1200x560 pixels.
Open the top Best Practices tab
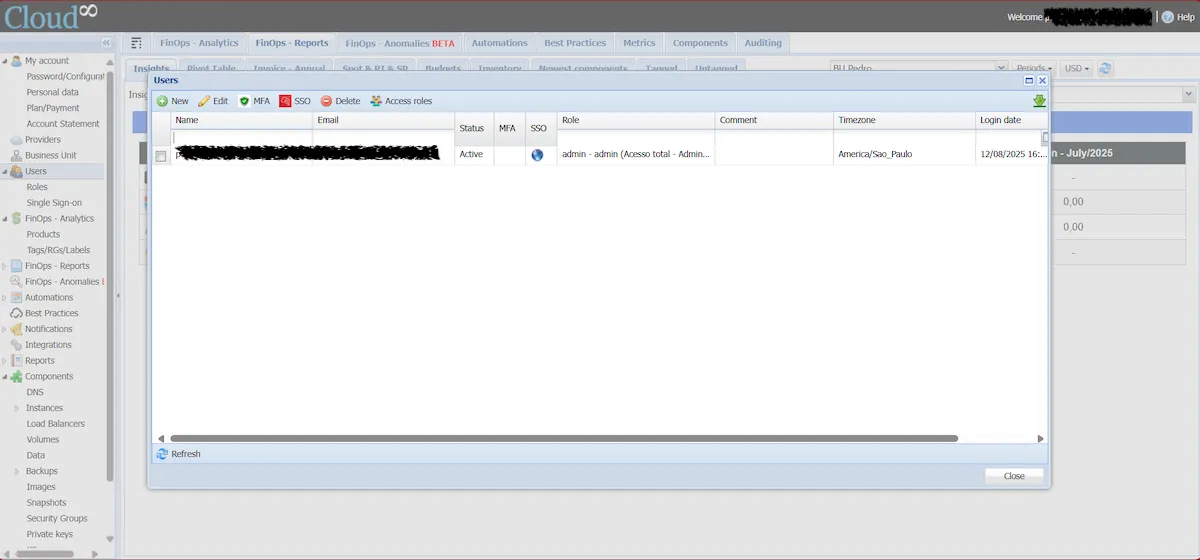pos(575,43)
